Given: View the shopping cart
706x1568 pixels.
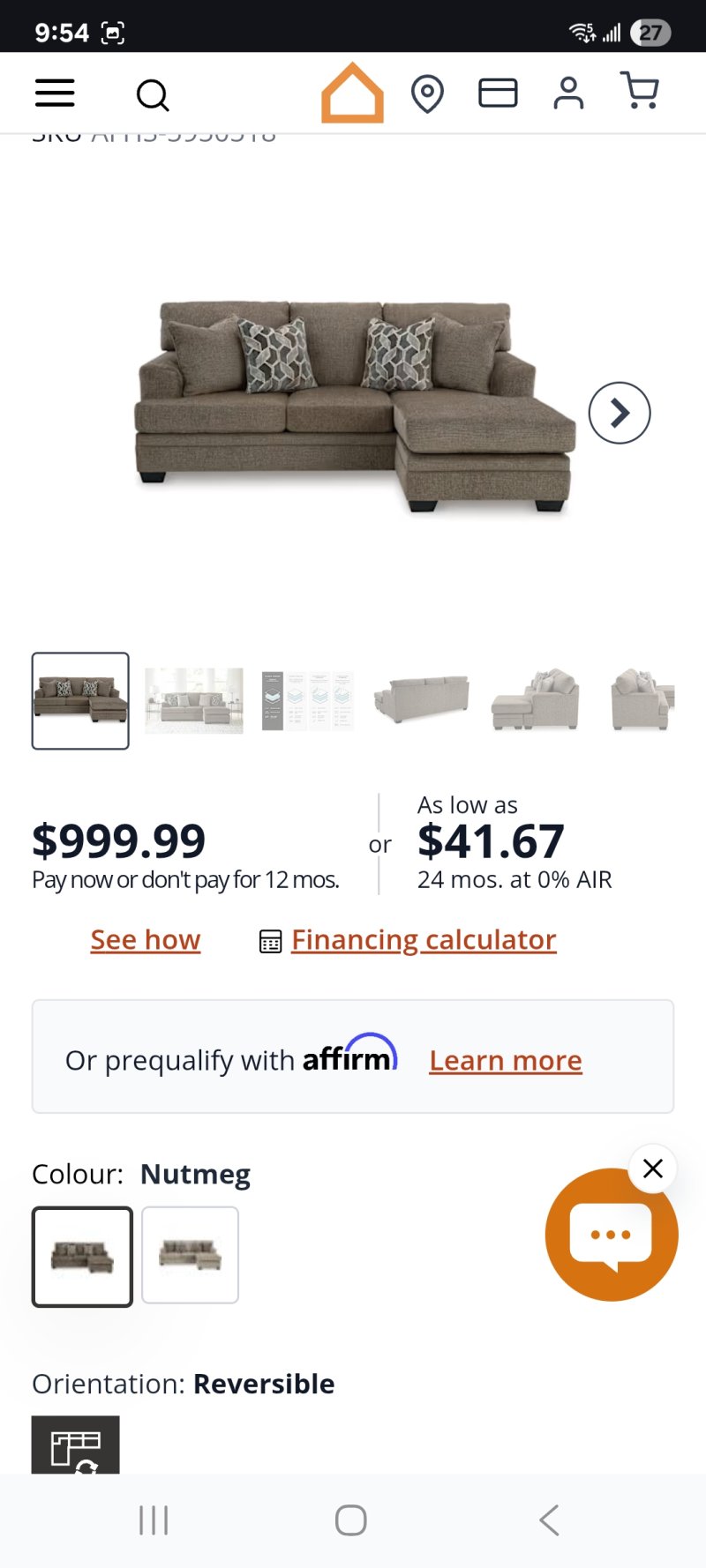Looking at the screenshot, I should (640, 92).
